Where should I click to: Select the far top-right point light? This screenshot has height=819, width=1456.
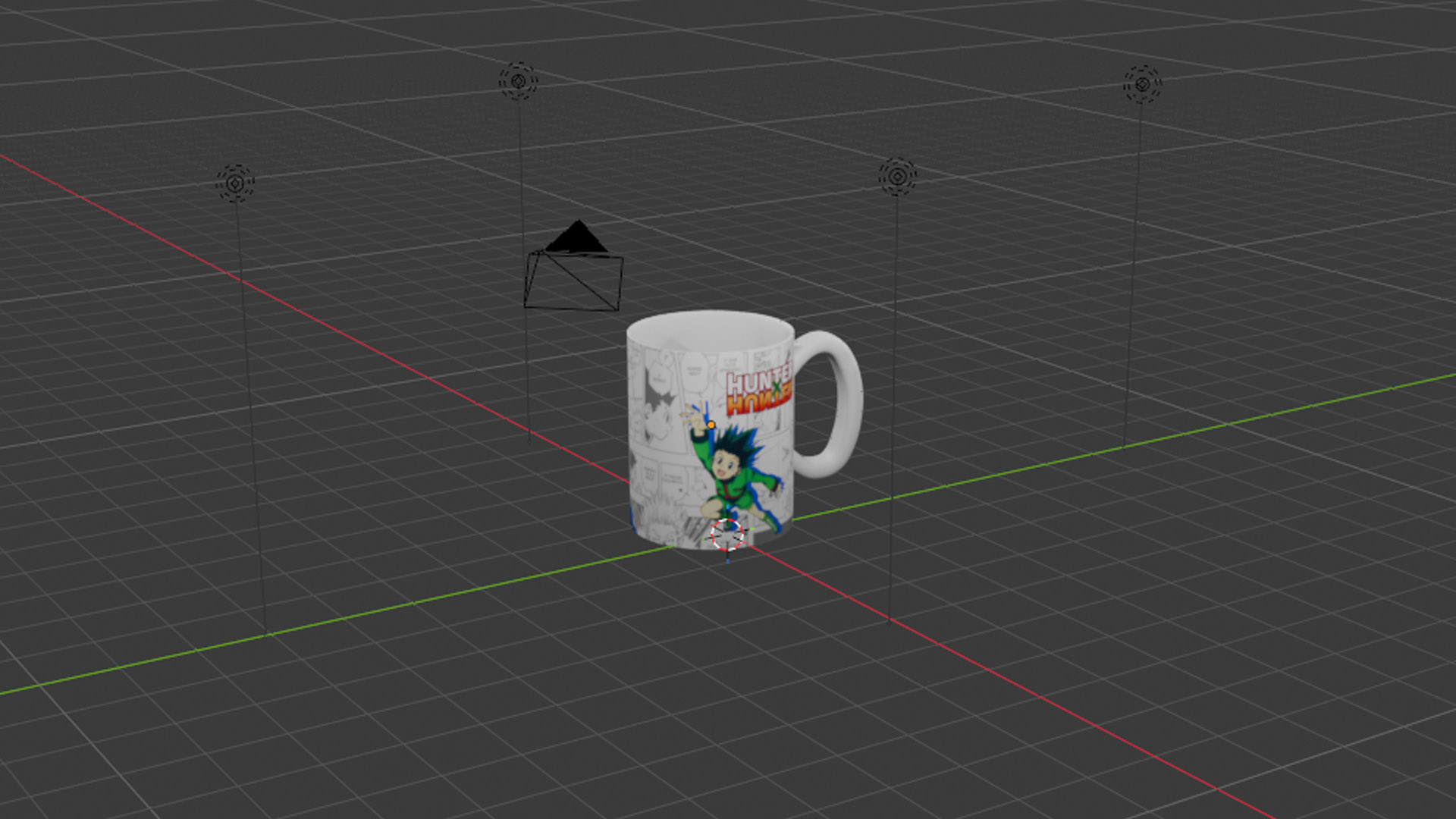pyautogui.click(x=1142, y=84)
